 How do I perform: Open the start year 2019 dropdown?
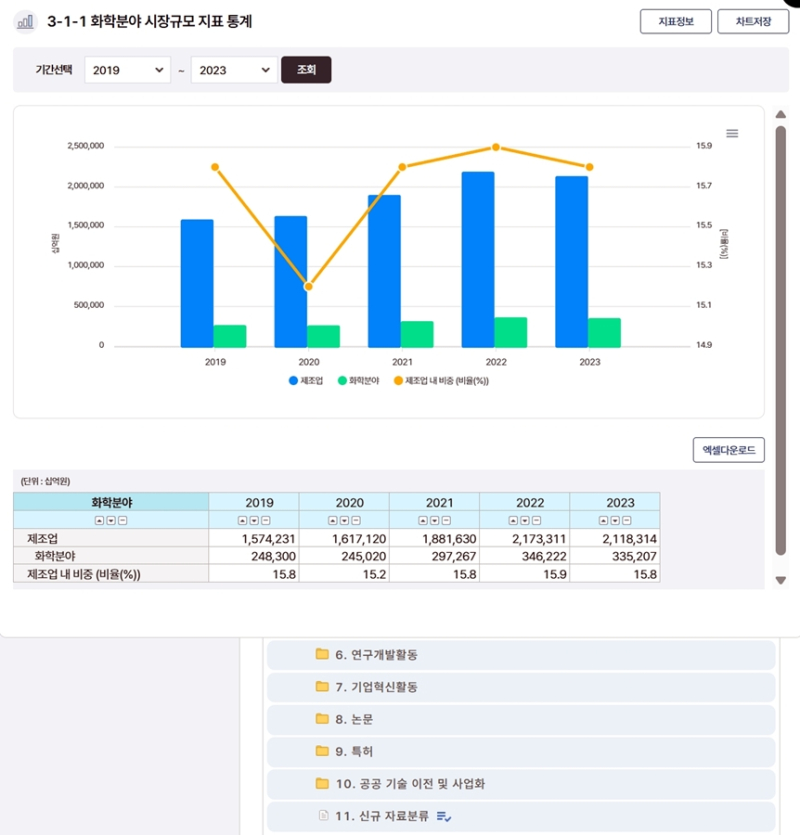click(x=127, y=70)
